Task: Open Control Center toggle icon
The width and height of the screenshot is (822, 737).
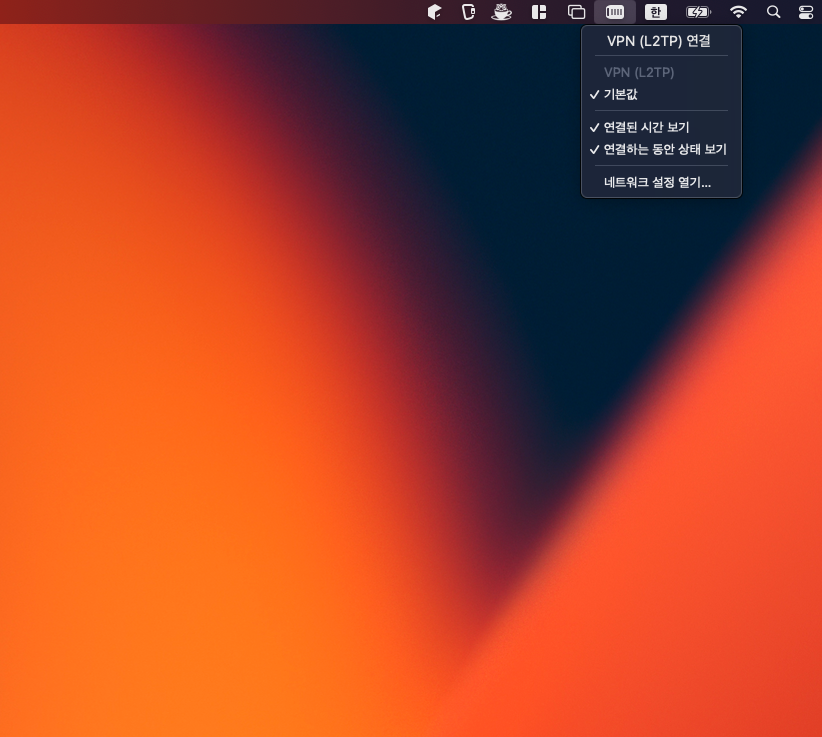Action: coord(806,12)
